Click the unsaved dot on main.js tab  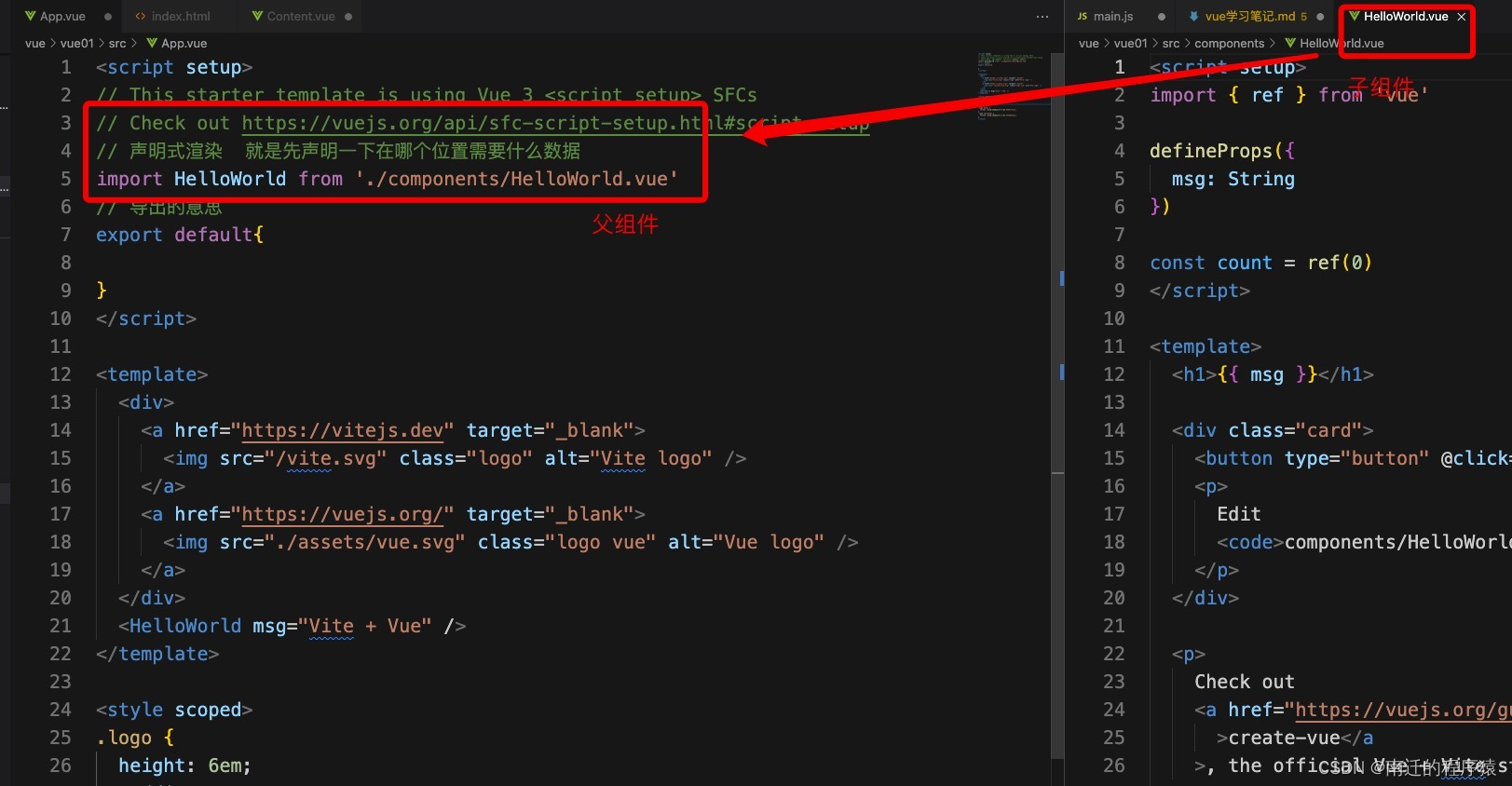click(1161, 17)
